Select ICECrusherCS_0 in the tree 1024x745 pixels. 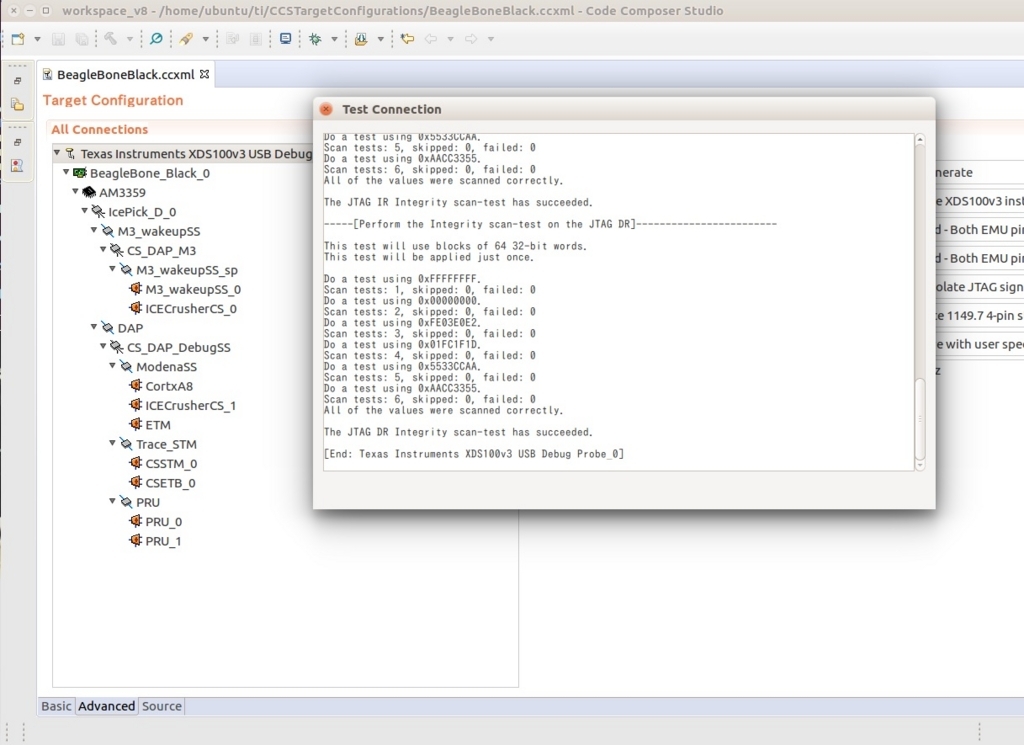(x=191, y=309)
